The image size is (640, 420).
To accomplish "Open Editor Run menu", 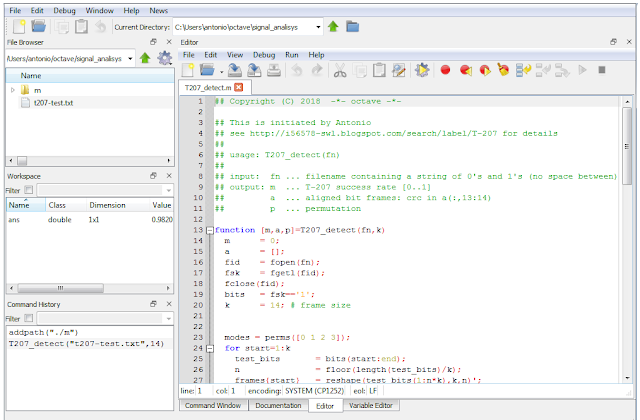I will [x=291, y=55].
